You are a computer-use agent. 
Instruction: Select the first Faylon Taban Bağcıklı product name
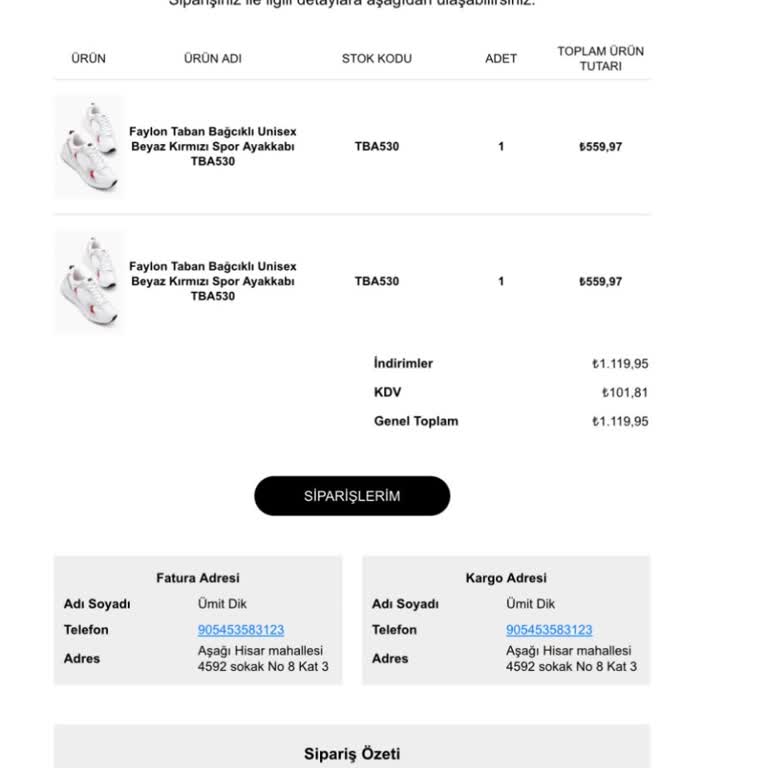[213, 146]
